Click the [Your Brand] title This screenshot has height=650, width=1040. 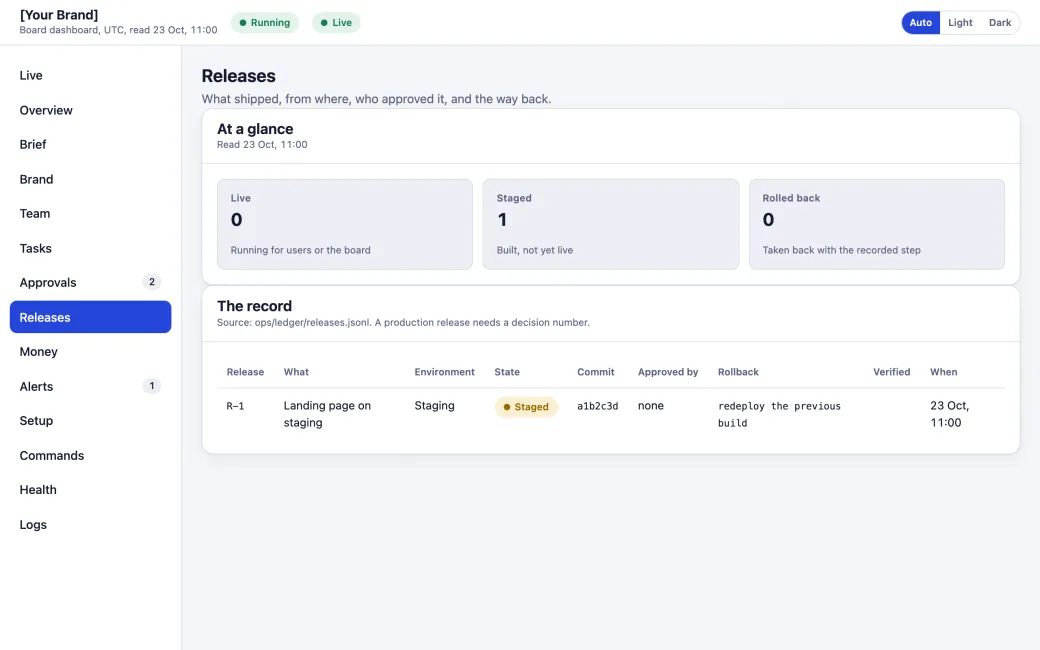[59, 15]
